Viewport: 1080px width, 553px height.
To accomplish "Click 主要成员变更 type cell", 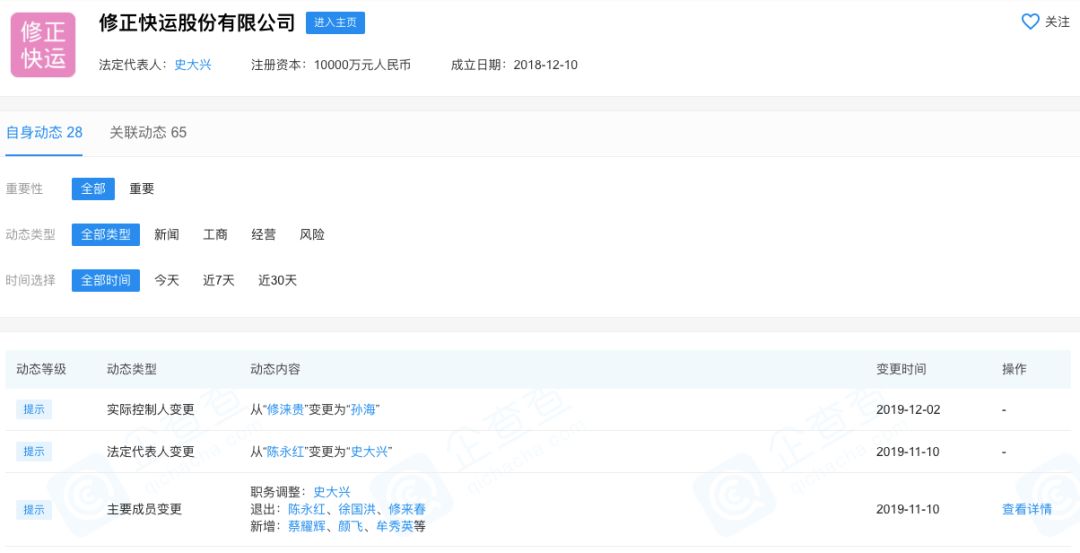I will point(145,510).
